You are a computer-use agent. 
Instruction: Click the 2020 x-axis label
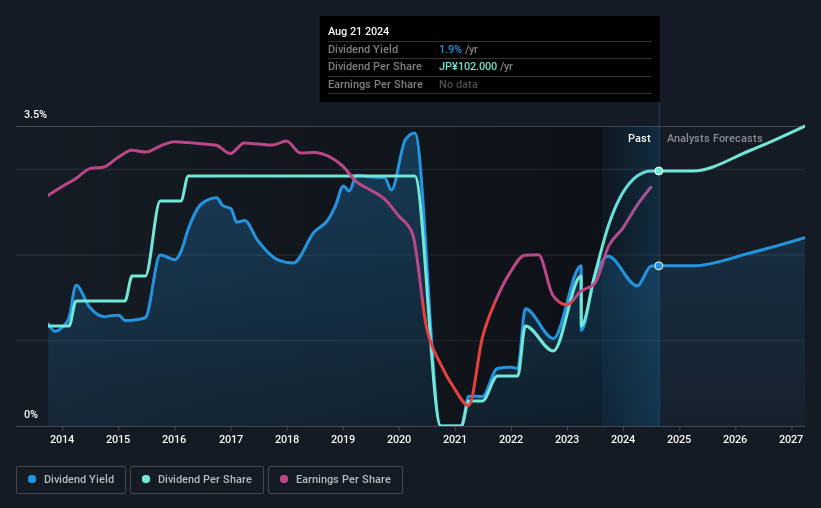[399, 439]
